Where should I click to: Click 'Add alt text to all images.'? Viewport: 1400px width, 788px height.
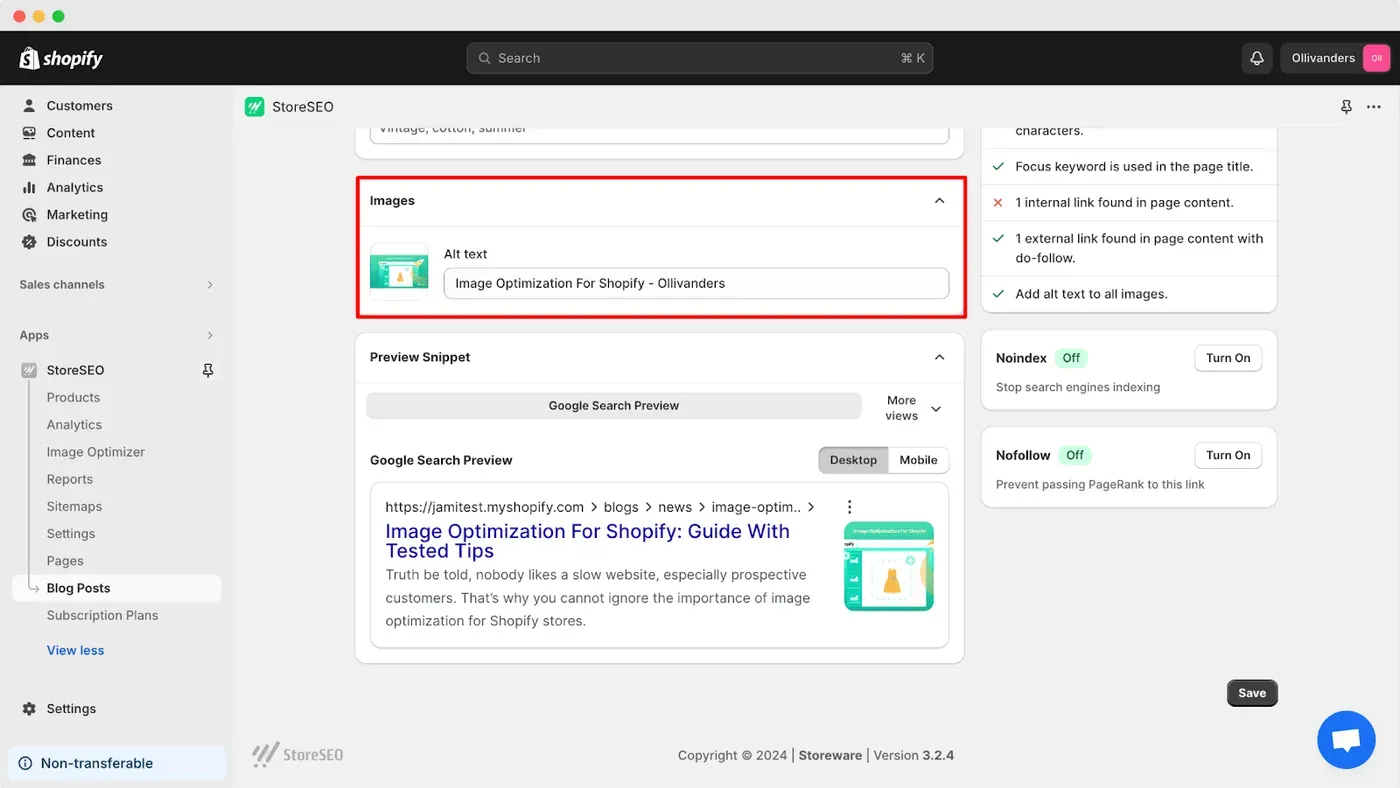pos(1091,294)
